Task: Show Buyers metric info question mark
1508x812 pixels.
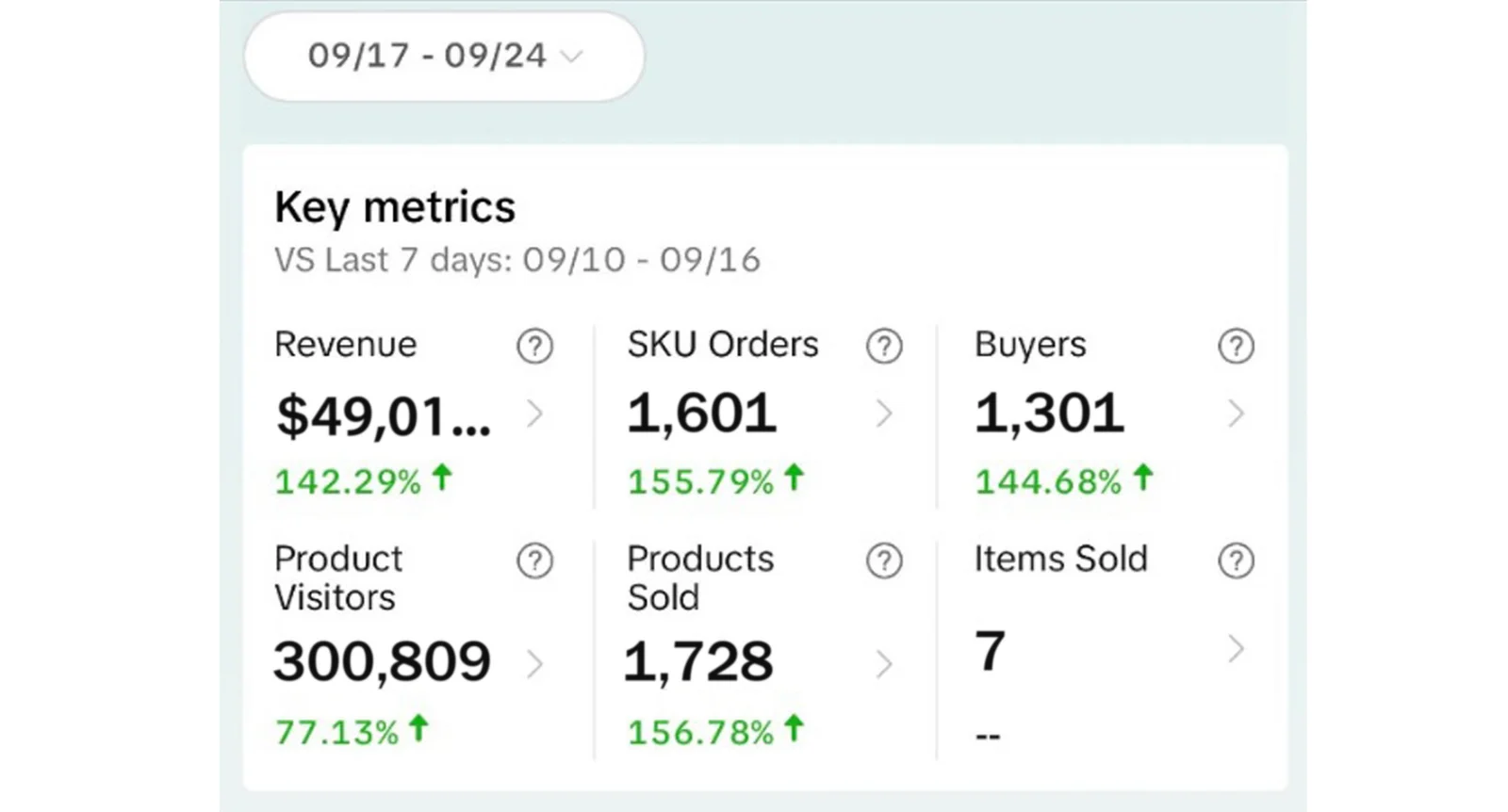Action: pyautogui.click(x=1236, y=347)
